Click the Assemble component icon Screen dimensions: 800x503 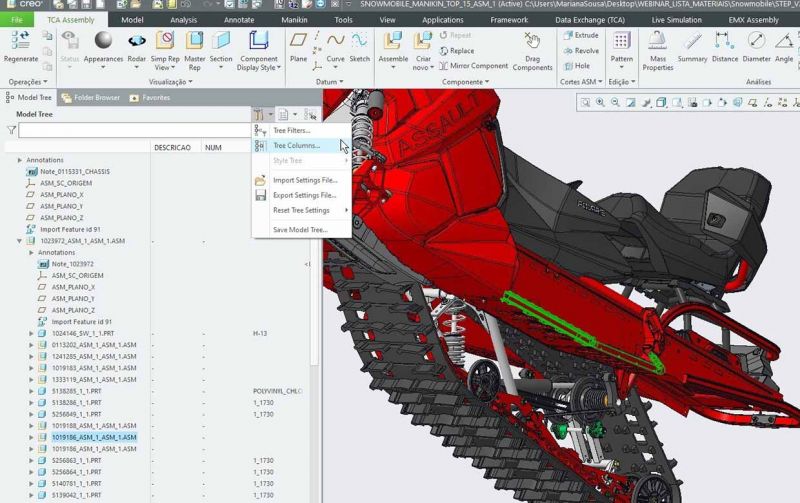[393, 41]
